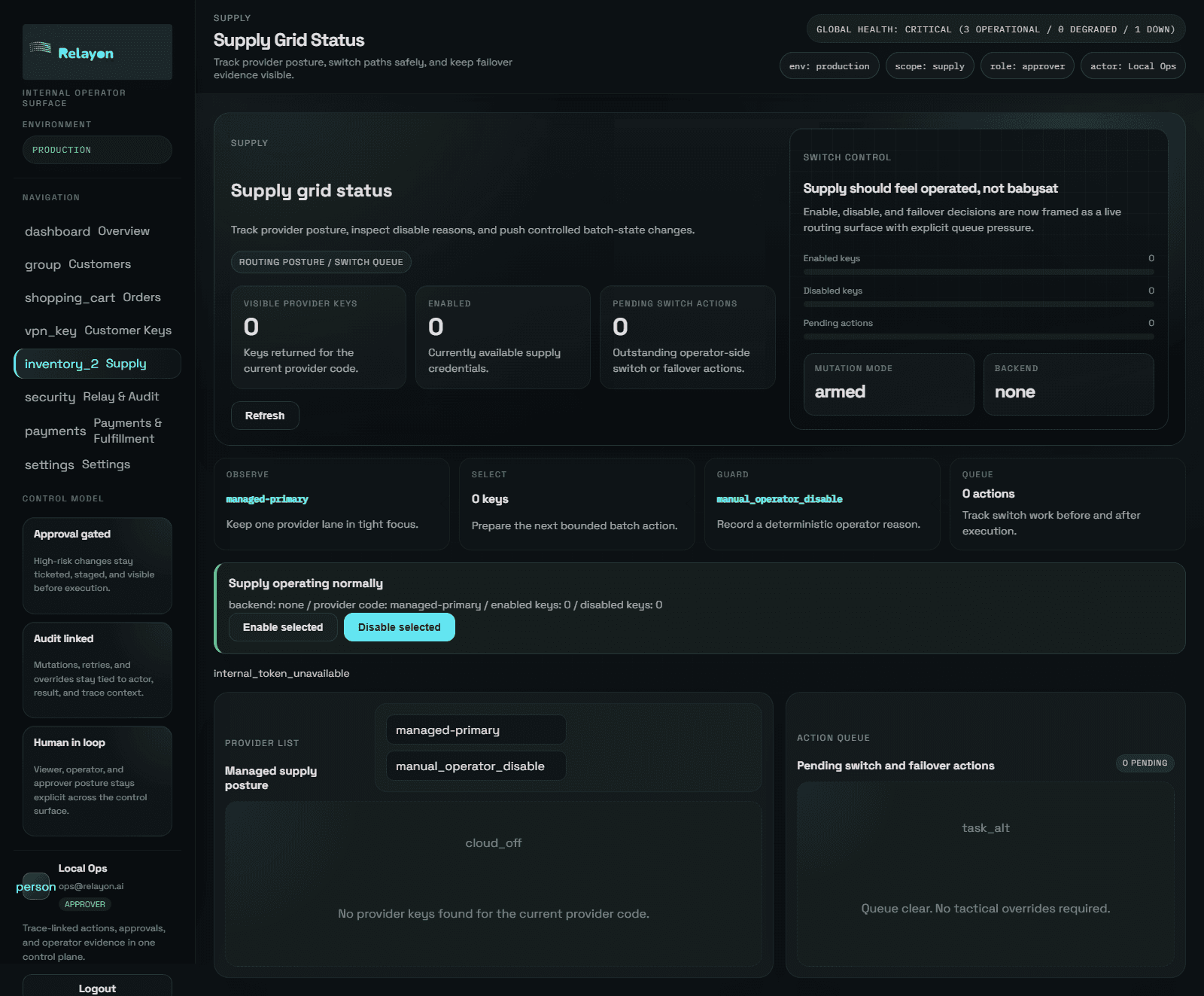
Task: Click the vpn_key icon for Customer Keys
Action: point(50,330)
